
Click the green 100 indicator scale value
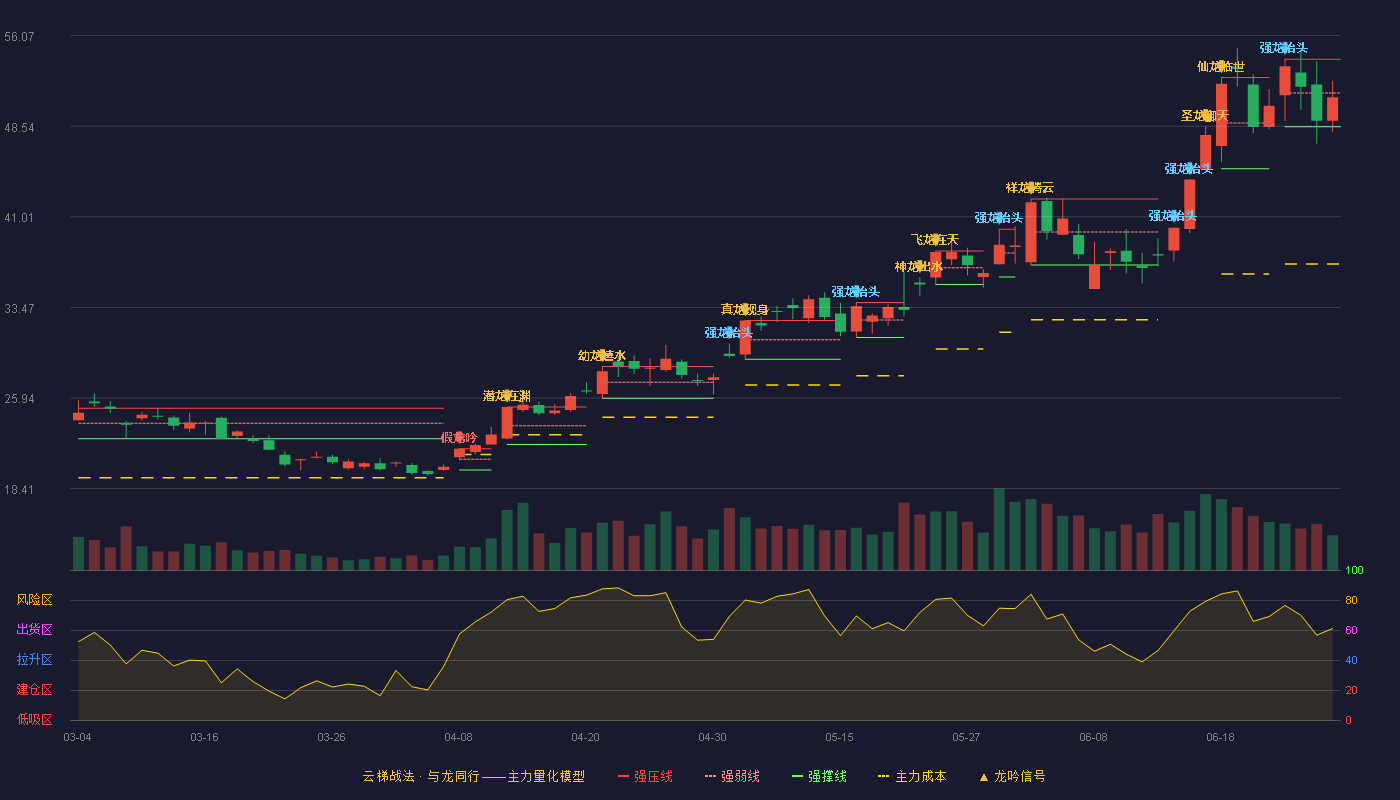(x=1354, y=571)
